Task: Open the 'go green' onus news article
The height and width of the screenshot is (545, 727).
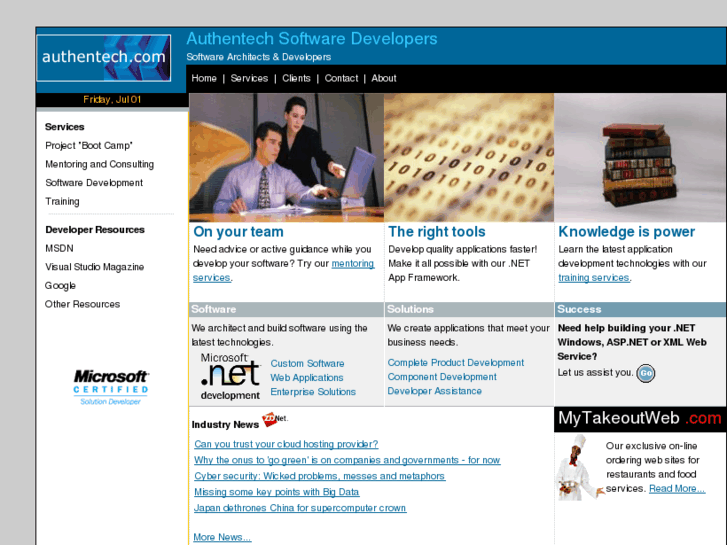Action: pyautogui.click(x=347, y=460)
